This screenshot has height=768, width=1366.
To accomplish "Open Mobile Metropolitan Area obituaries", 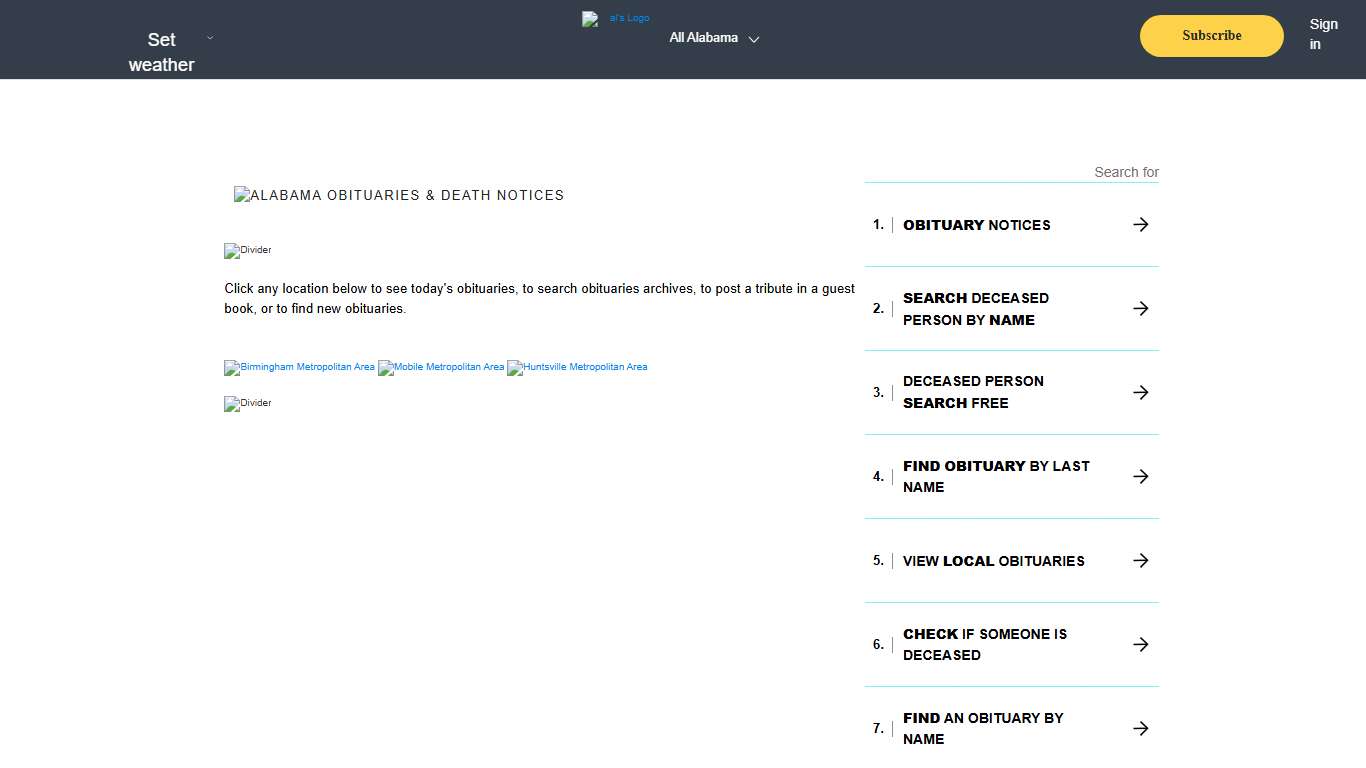I will pyautogui.click(x=441, y=367).
